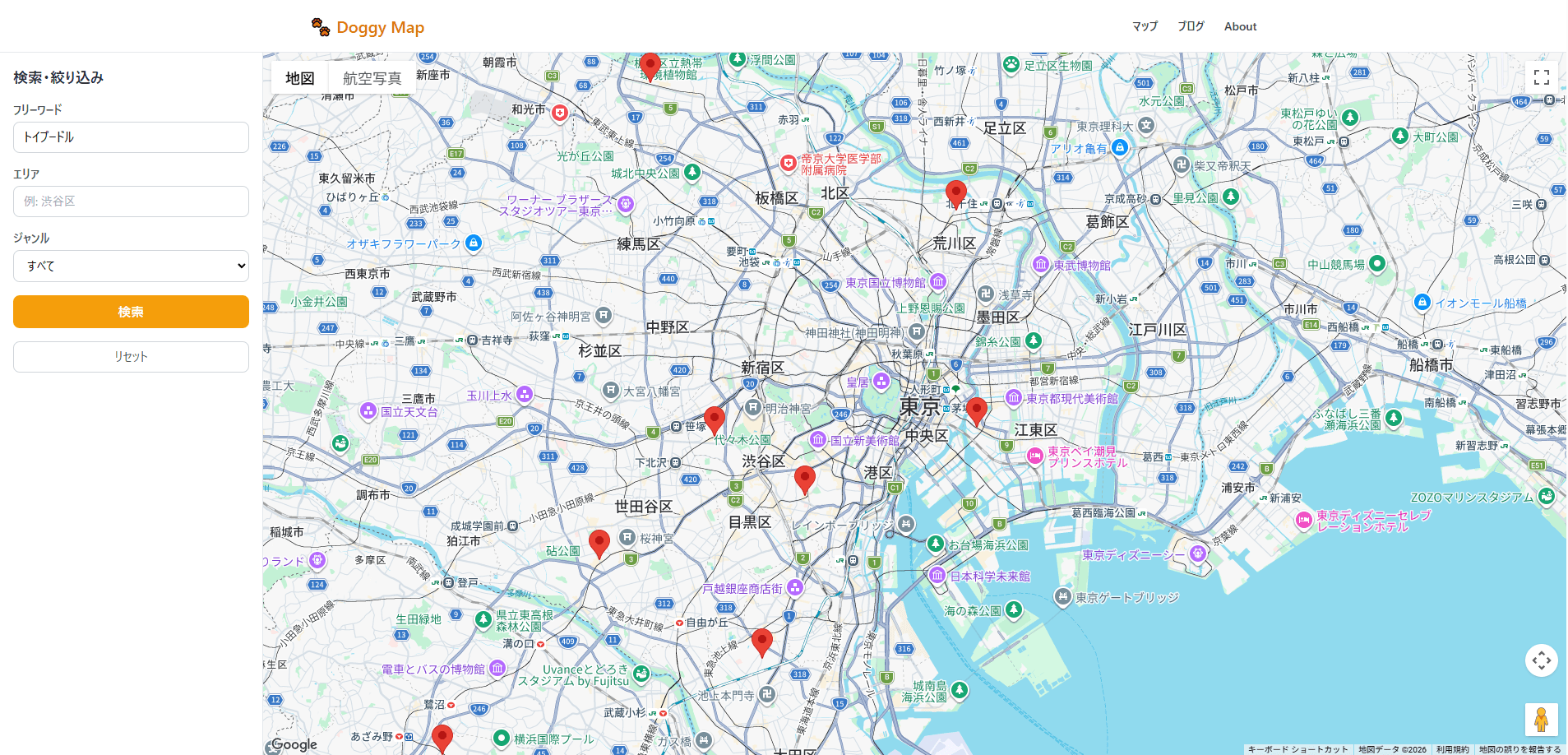Click the 日本科学未来館 museum icon
Viewport: 1568px width, 755px height.
pos(937,575)
